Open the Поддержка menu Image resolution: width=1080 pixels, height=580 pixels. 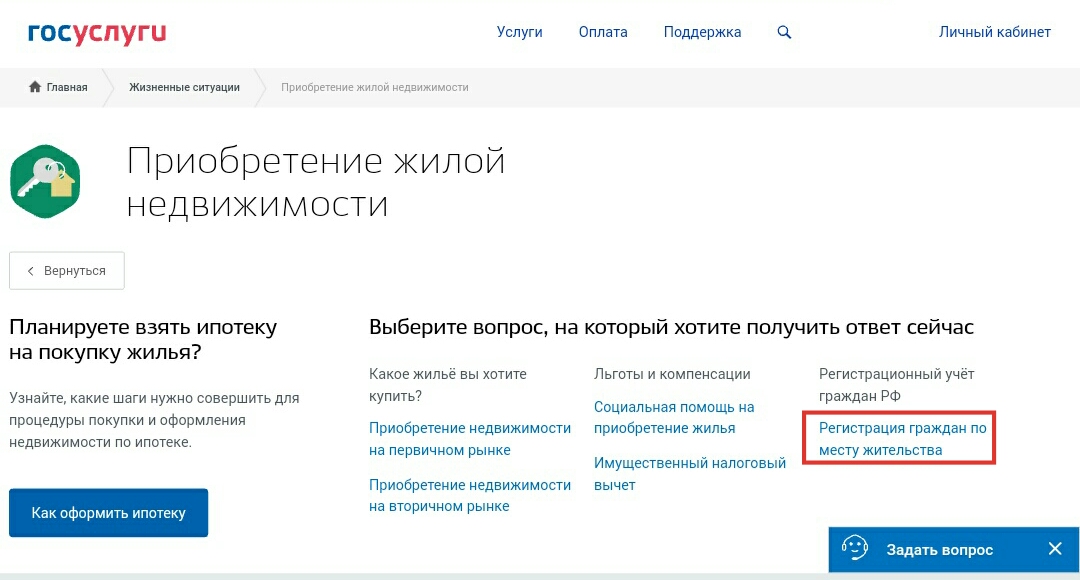click(702, 32)
